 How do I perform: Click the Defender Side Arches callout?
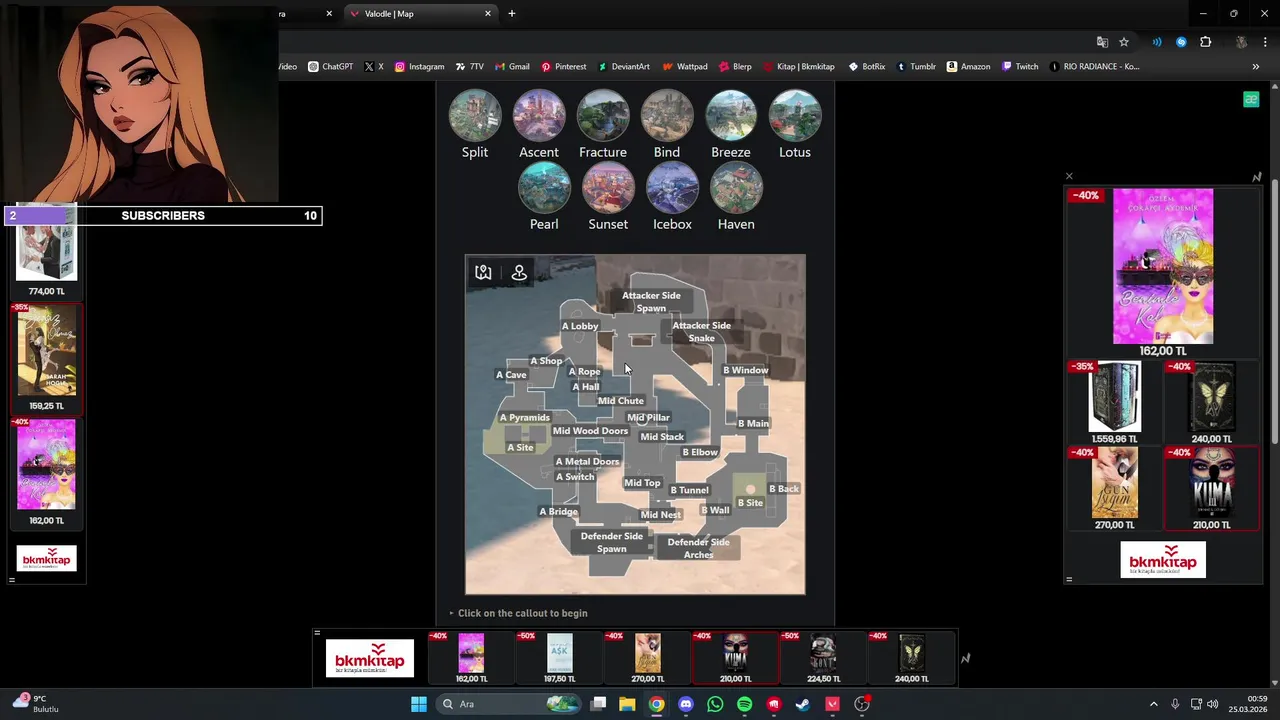click(x=698, y=548)
